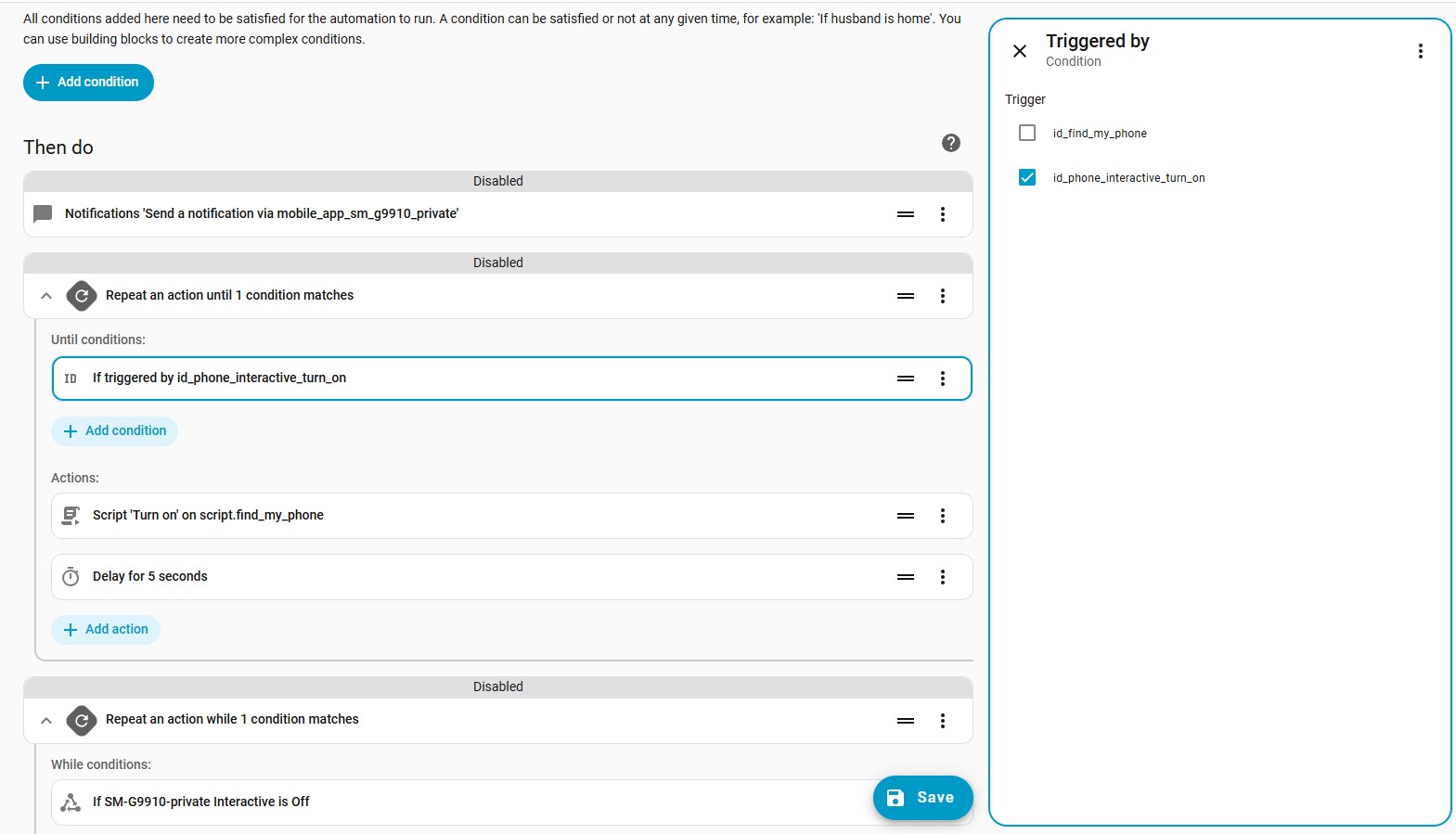This screenshot has height=834, width=1456.
Task: Click the help question mark icon
Action: [x=950, y=143]
